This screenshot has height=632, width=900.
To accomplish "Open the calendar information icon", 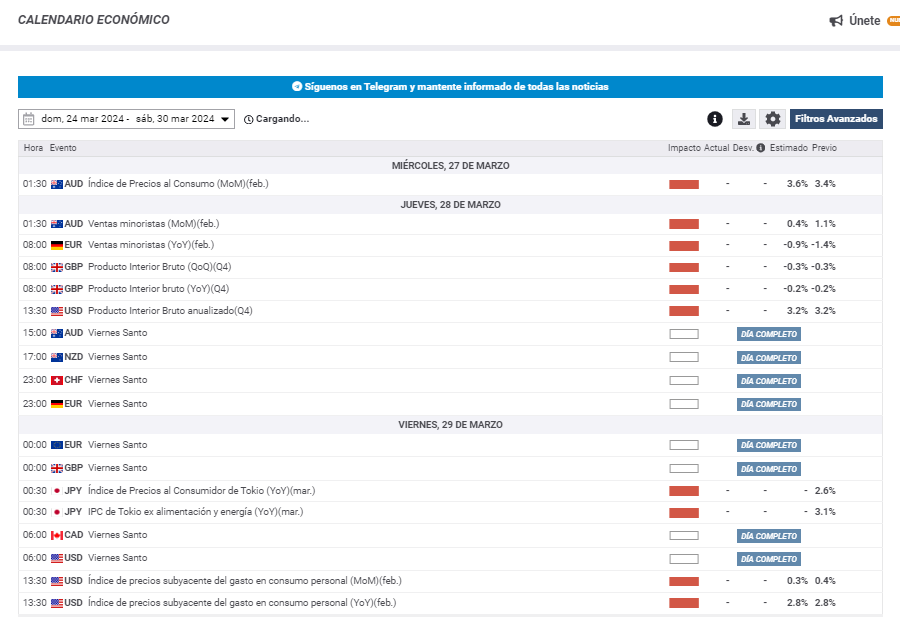I will (x=715, y=119).
